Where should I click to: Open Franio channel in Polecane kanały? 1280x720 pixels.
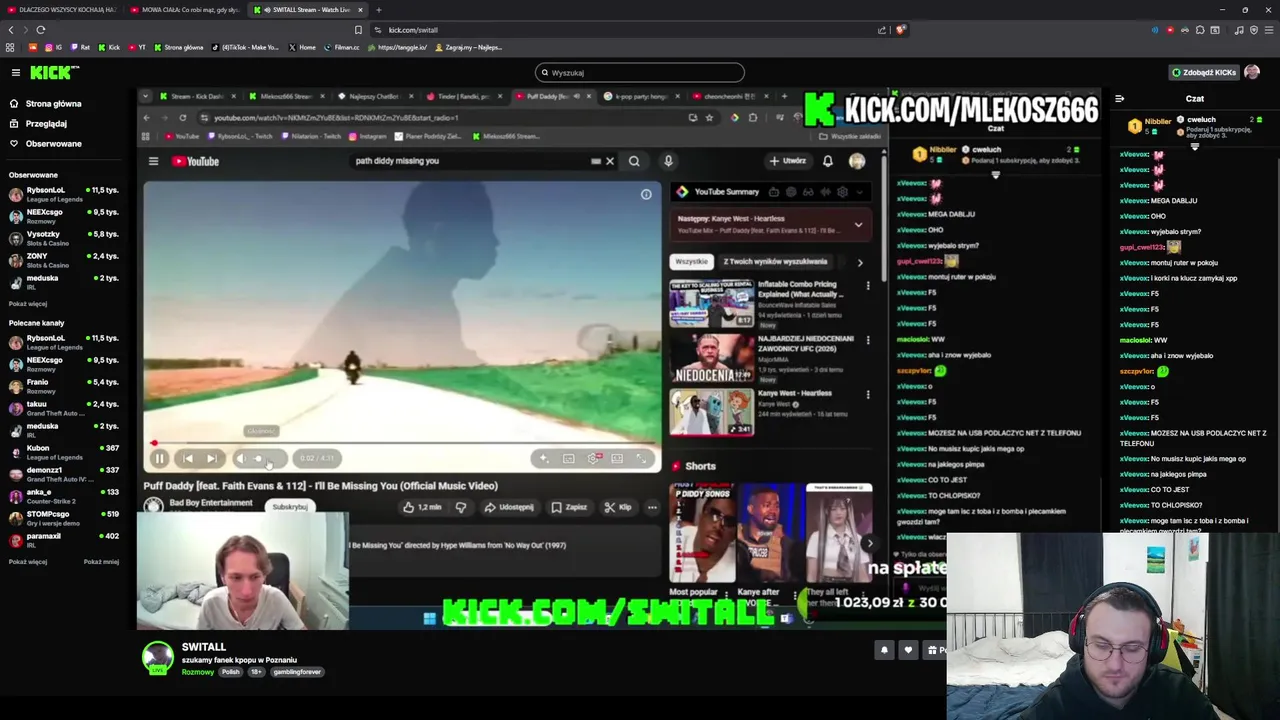click(x=64, y=386)
